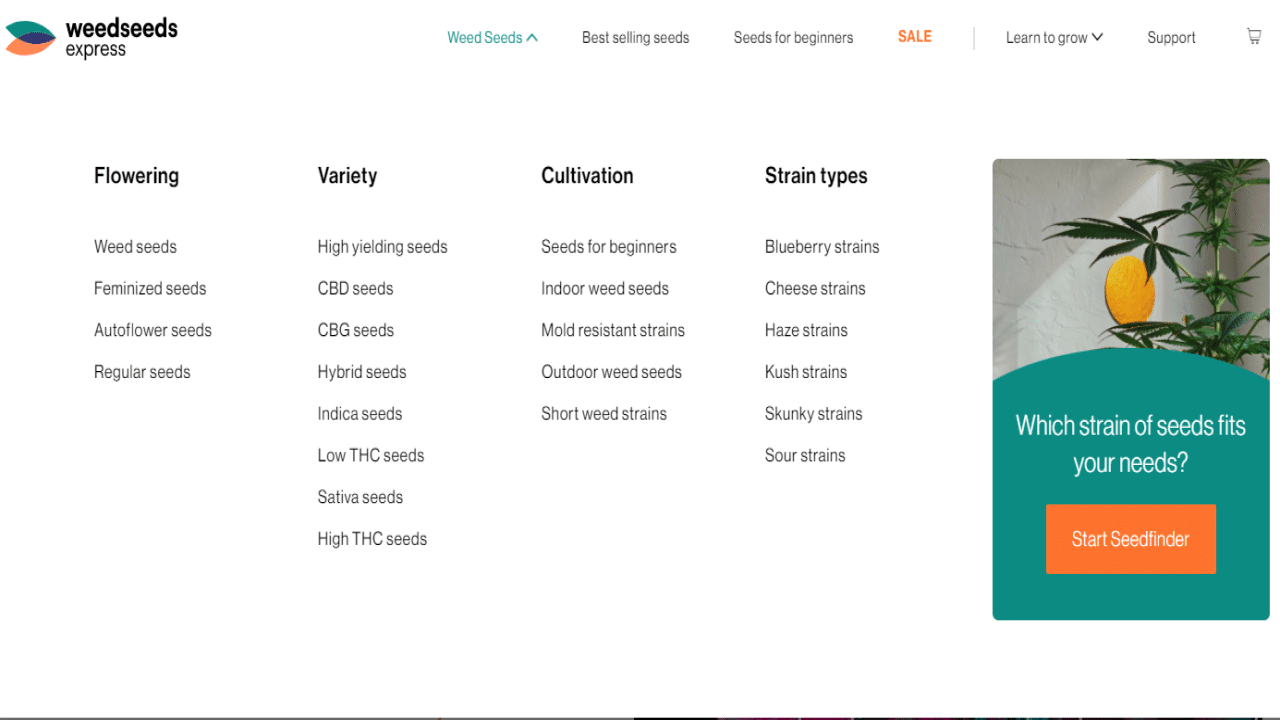This screenshot has width=1280, height=720.
Task: Choose Kush strains under Strain types
Action: pyautogui.click(x=806, y=372)
